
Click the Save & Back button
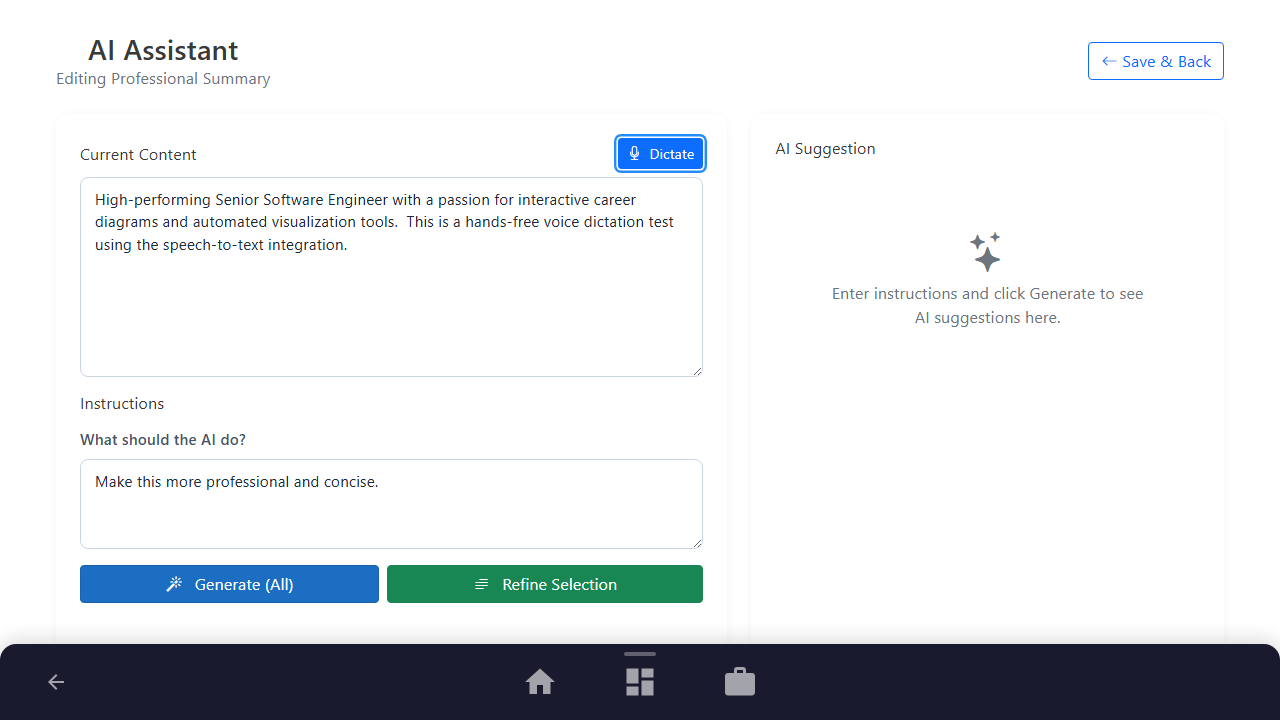point(1156,61)
